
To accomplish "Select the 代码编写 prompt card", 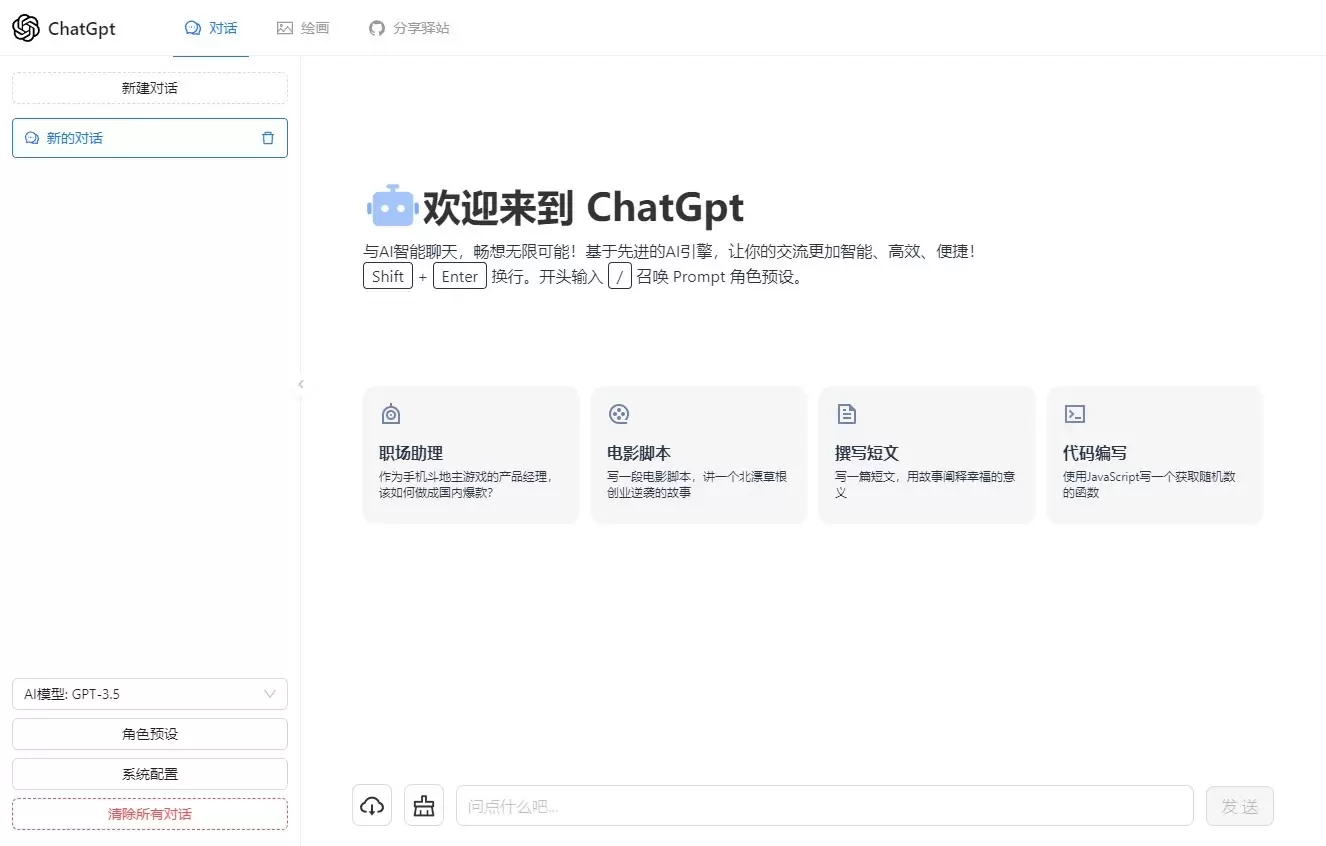I will pyautogui.click(x=1155, y=455).
